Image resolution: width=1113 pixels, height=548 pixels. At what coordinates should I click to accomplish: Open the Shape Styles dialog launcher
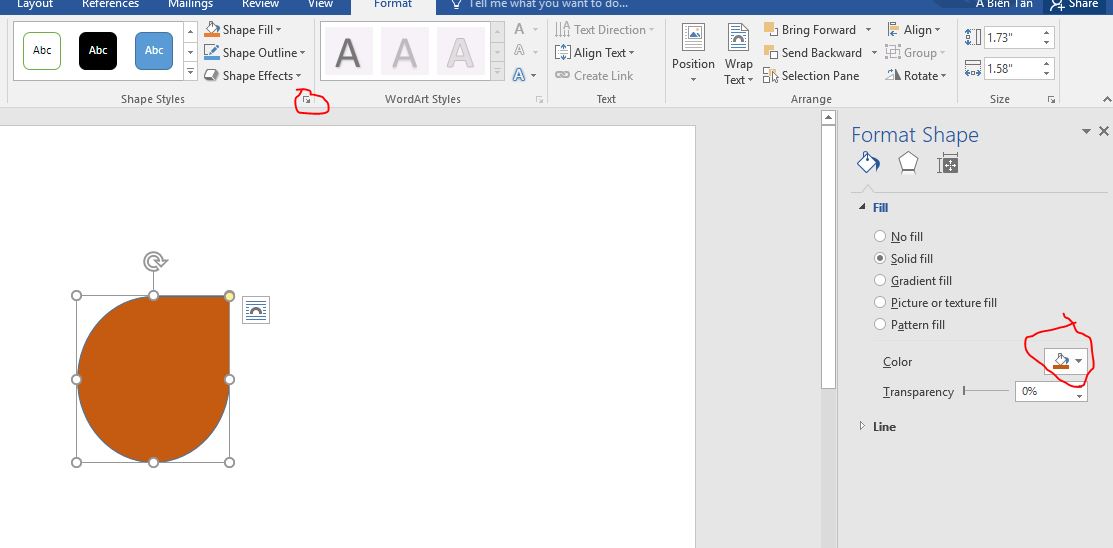point(307,100)
